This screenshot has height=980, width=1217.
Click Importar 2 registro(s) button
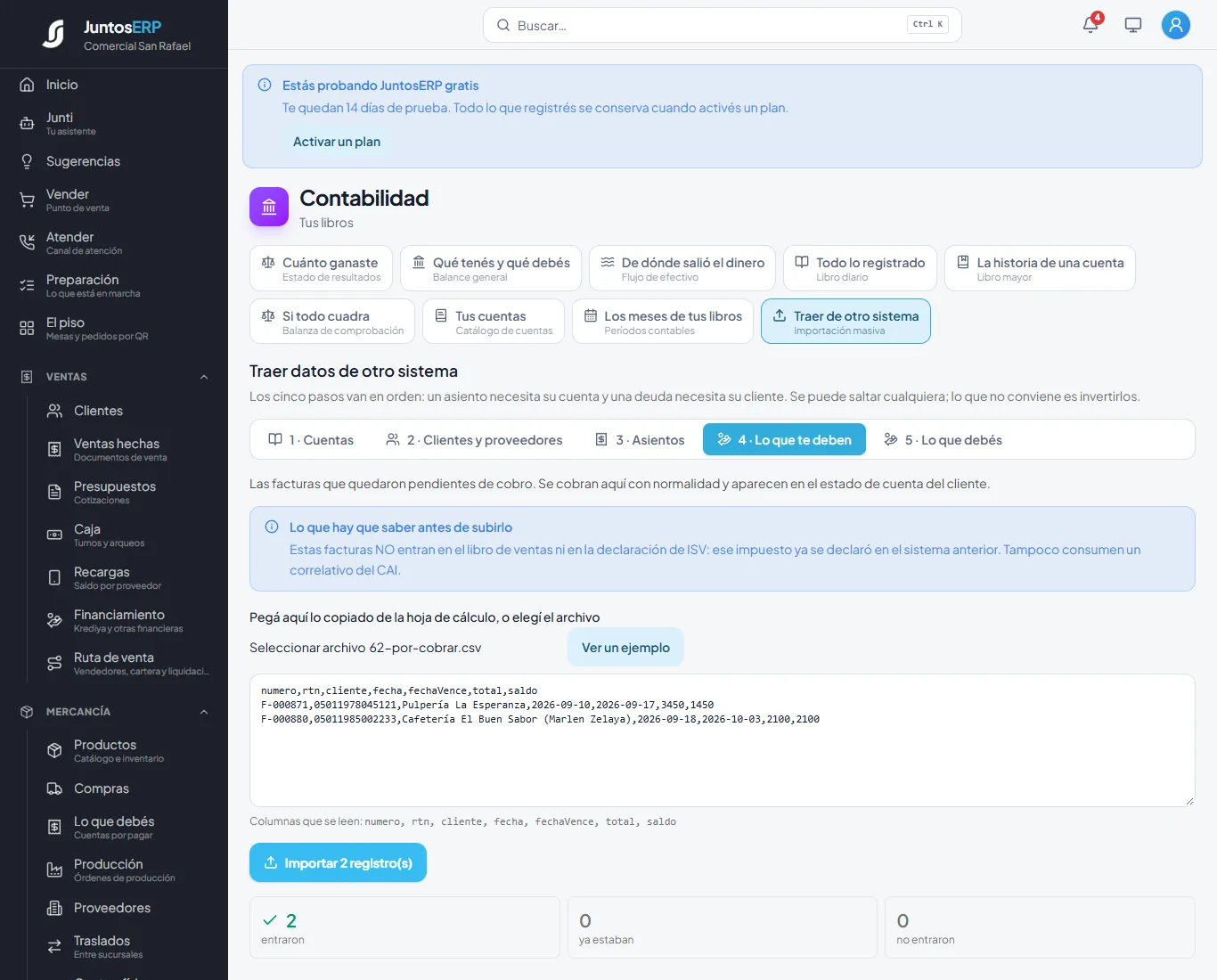[338, 862]
